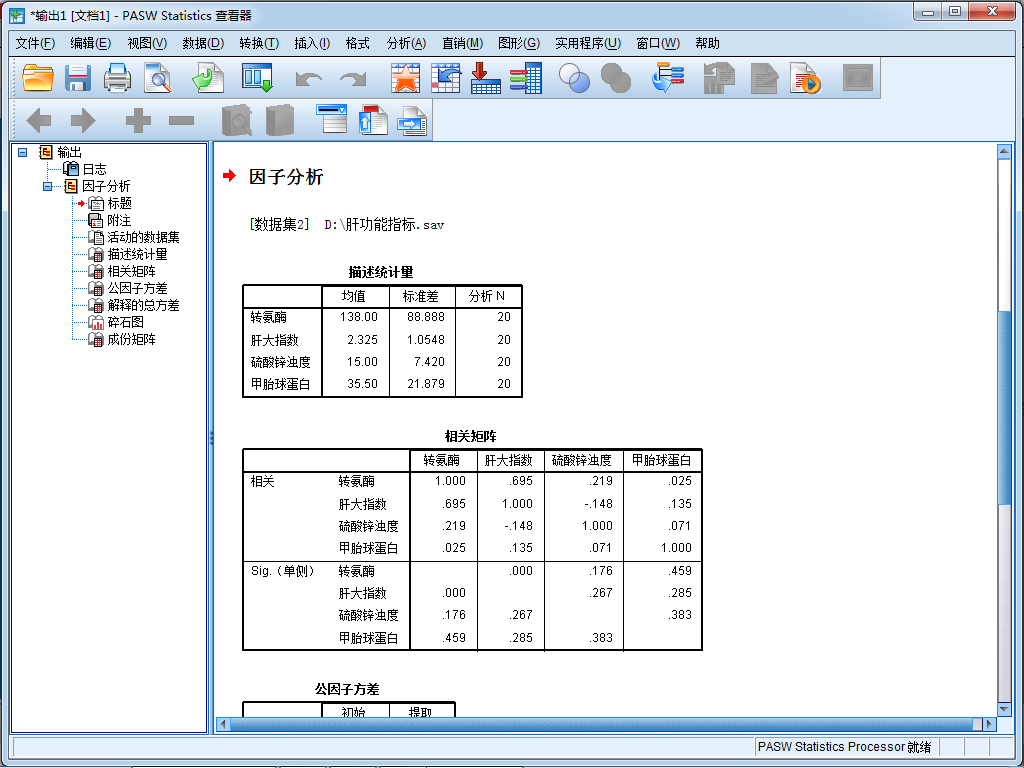
Task: Click the Save floppy disk icon
Action: (78, 78)
